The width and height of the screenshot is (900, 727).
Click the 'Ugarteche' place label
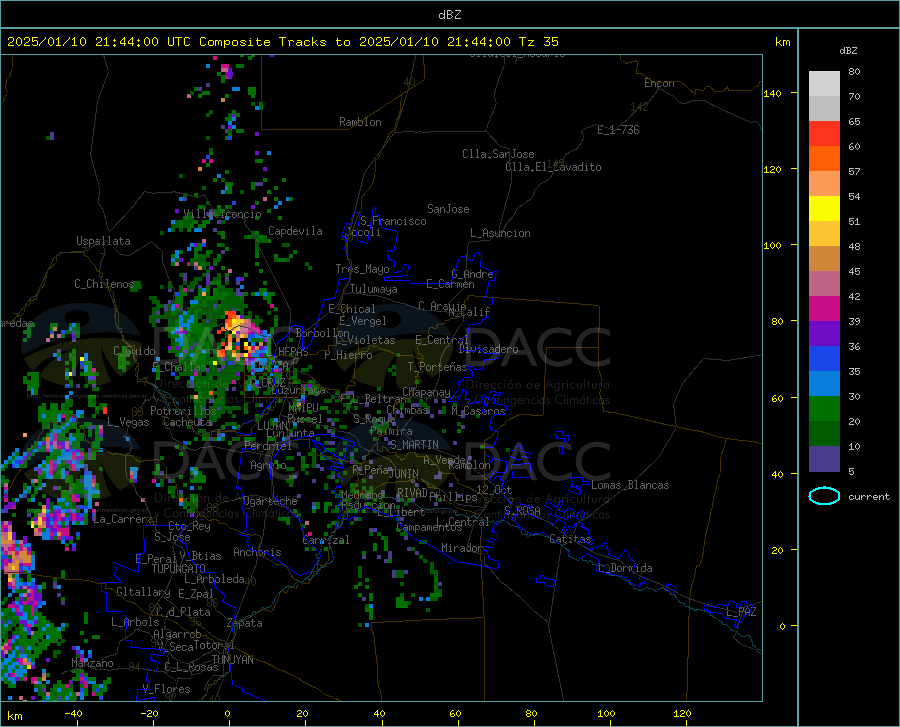click(270, 501)
